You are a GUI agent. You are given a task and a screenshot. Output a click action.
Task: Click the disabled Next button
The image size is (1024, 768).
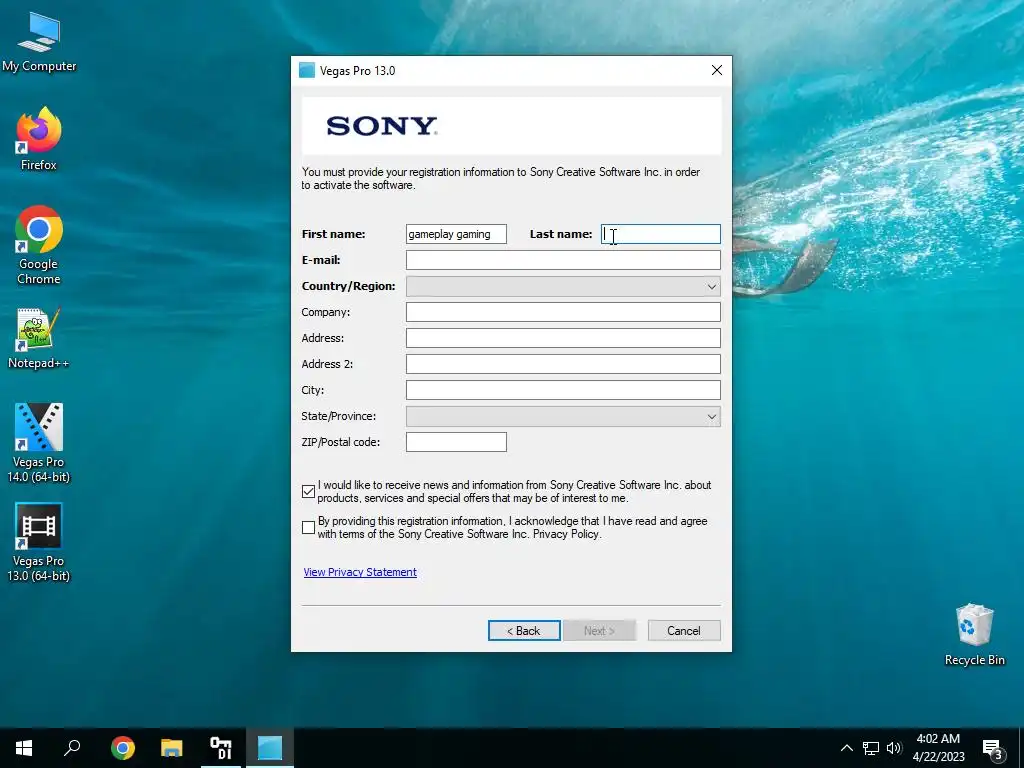click(x=599, y=631)
